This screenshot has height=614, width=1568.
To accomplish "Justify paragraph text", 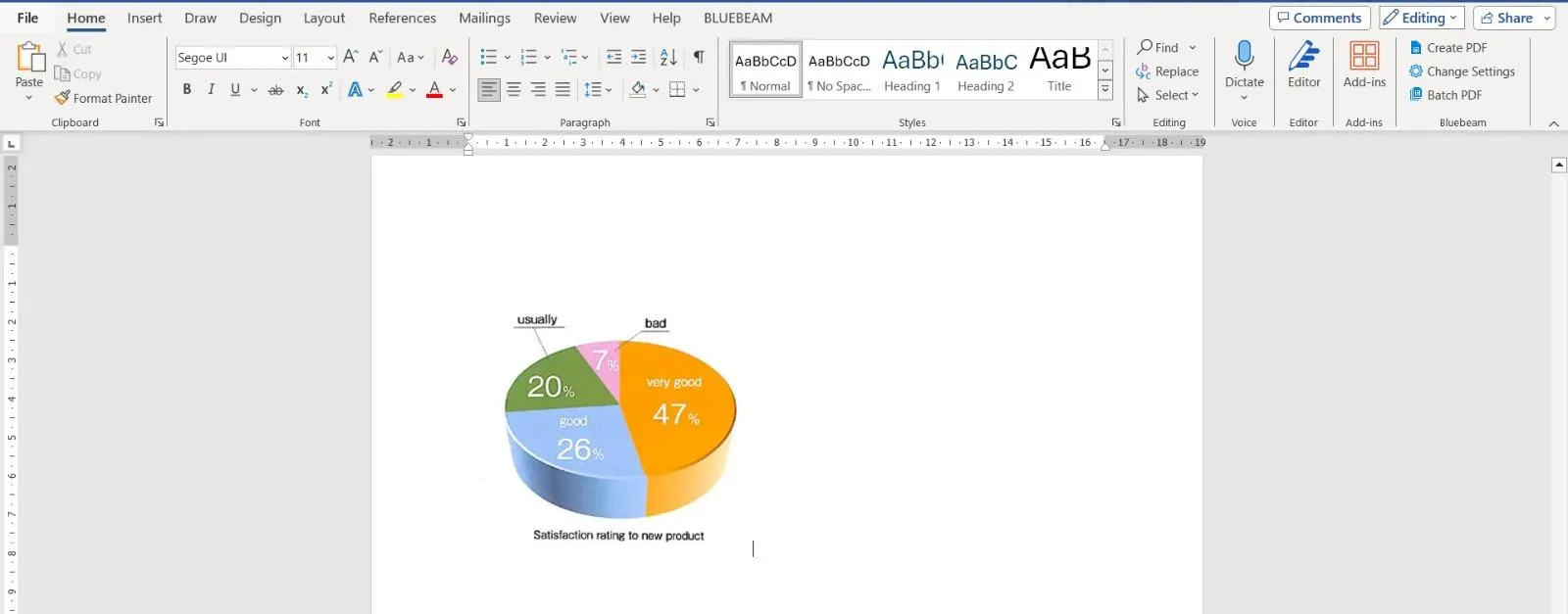I will click(x=563, y=90).
